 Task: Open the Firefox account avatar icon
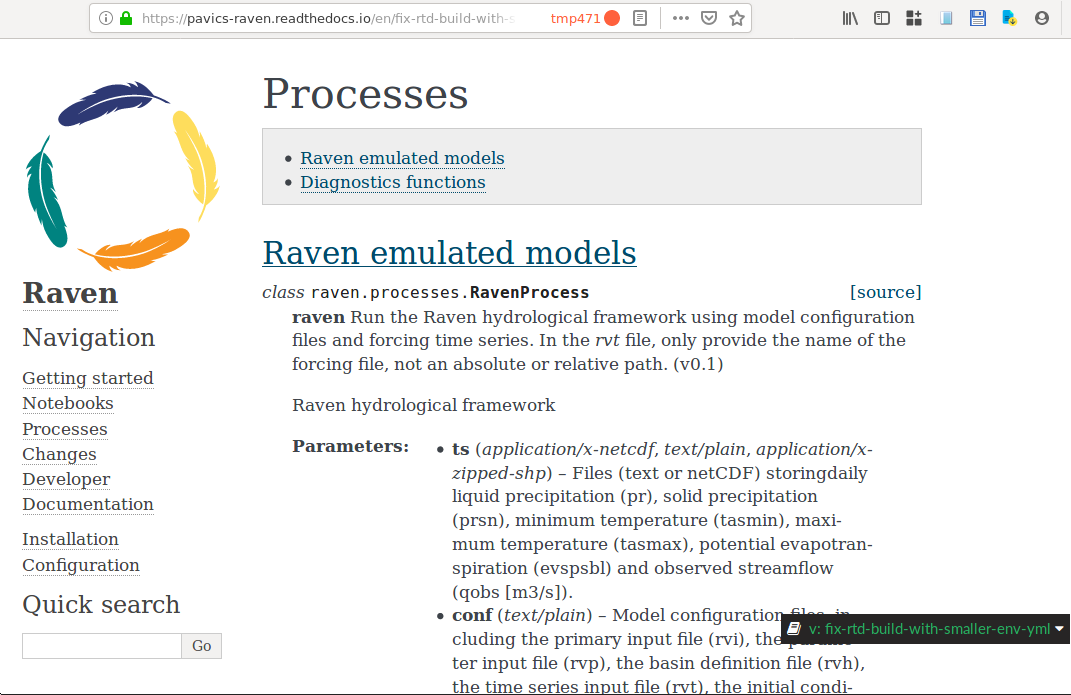(x=1042, y=18)
